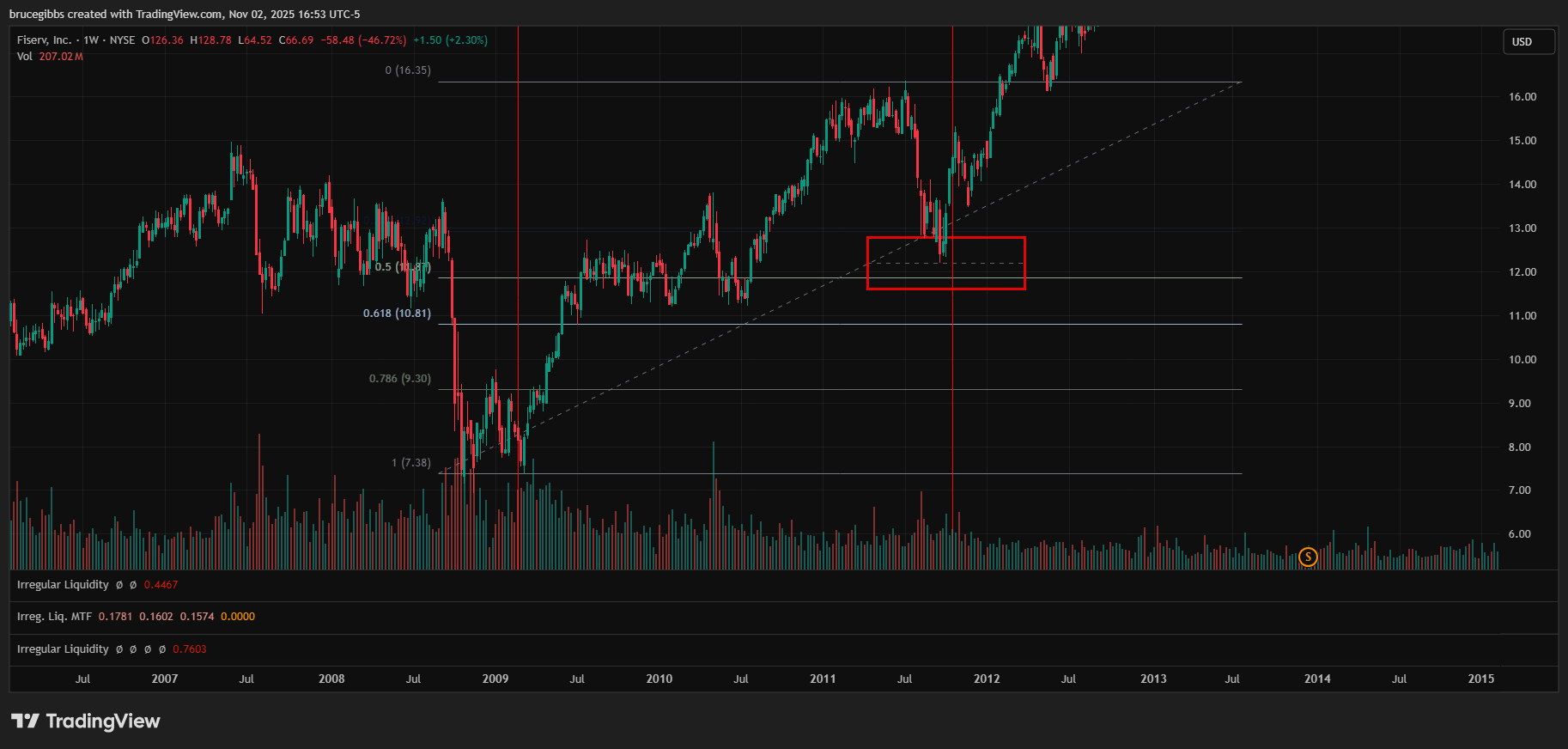Click the 6.00 price axis label
The height and width of the screenshot is (749, 1568).
[1518, 534]
